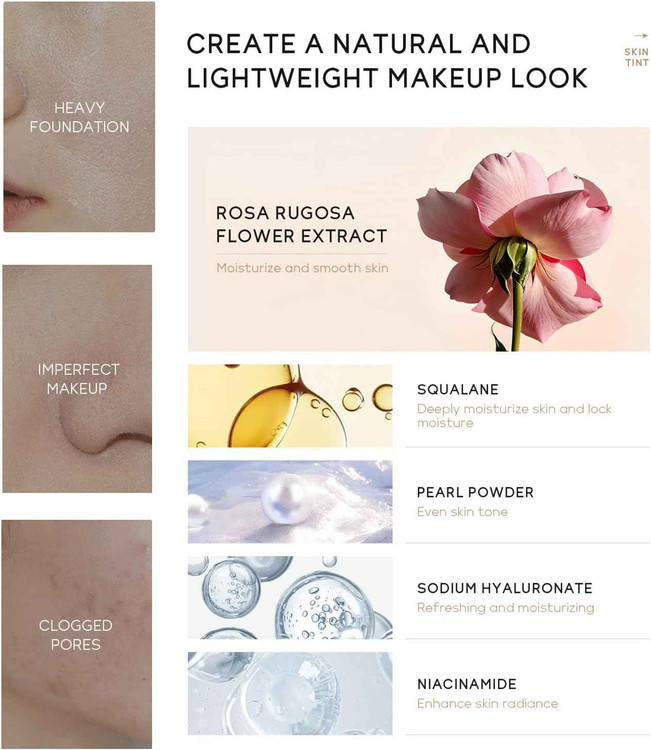Click the pink rose flower image
651x750 pixels.
tap(514, 249)
